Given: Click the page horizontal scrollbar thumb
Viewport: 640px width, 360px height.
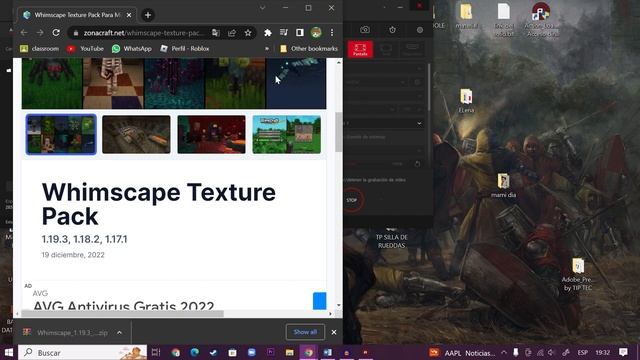Looking at the screenshot, I should (122, 314).
